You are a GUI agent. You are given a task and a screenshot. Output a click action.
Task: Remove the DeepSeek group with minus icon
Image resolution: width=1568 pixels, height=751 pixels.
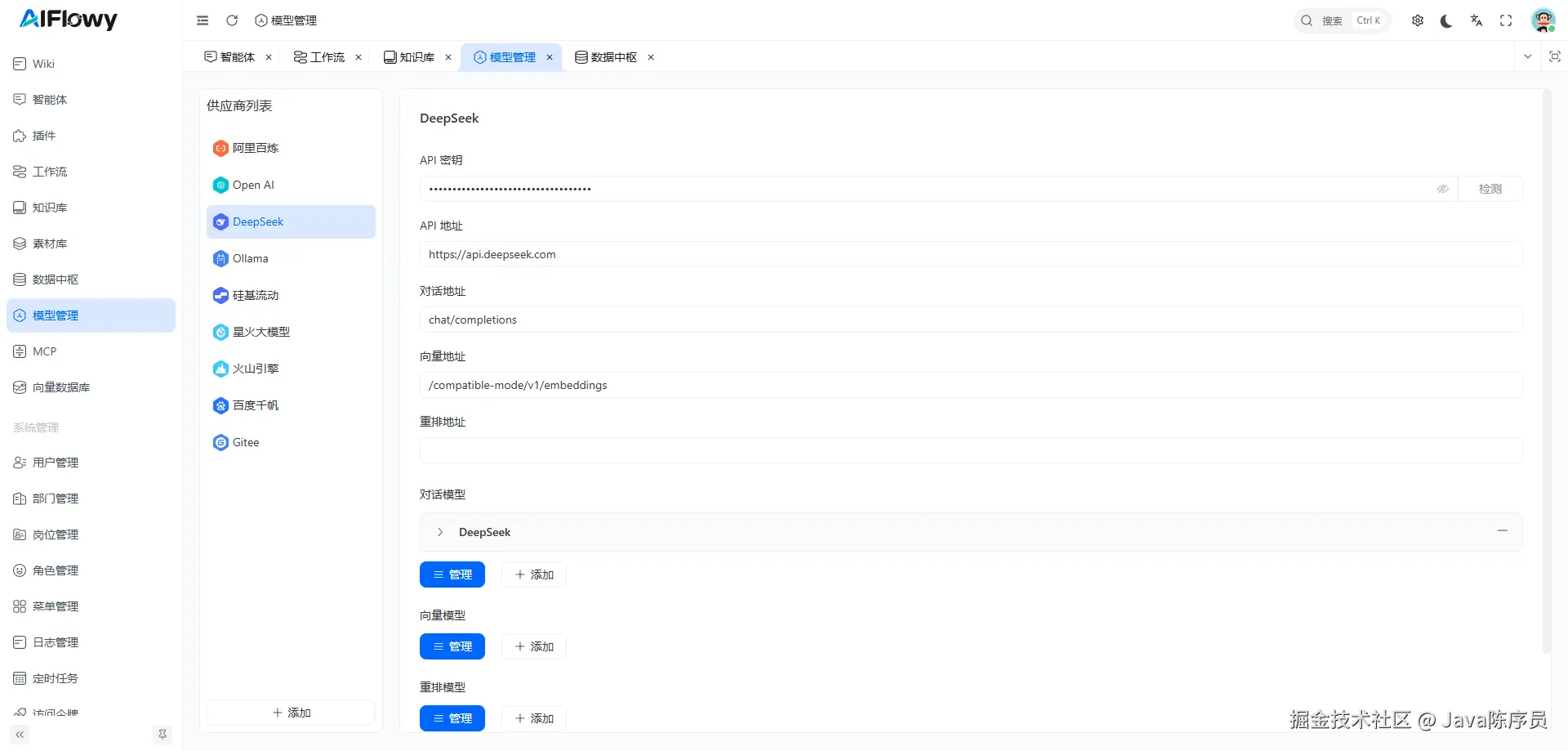click(1503, 531)
